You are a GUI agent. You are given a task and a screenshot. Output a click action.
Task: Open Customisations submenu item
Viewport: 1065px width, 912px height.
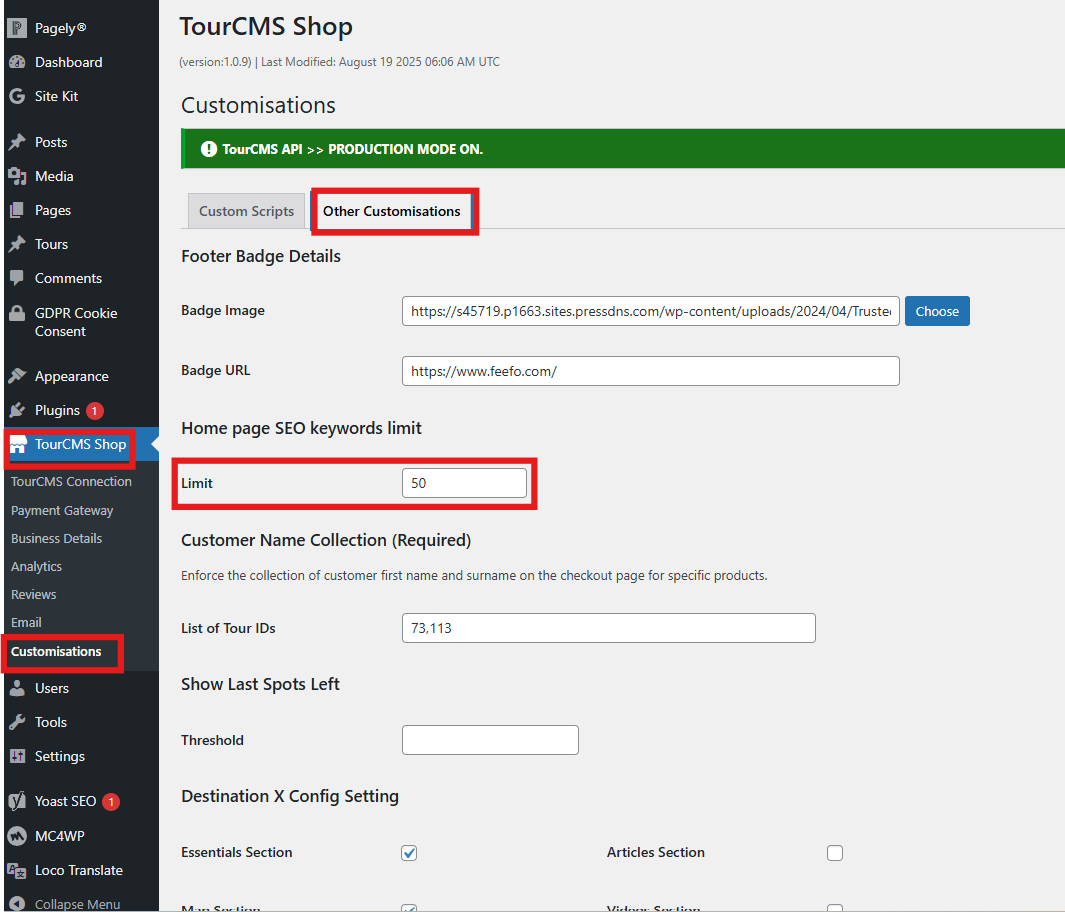56,651
